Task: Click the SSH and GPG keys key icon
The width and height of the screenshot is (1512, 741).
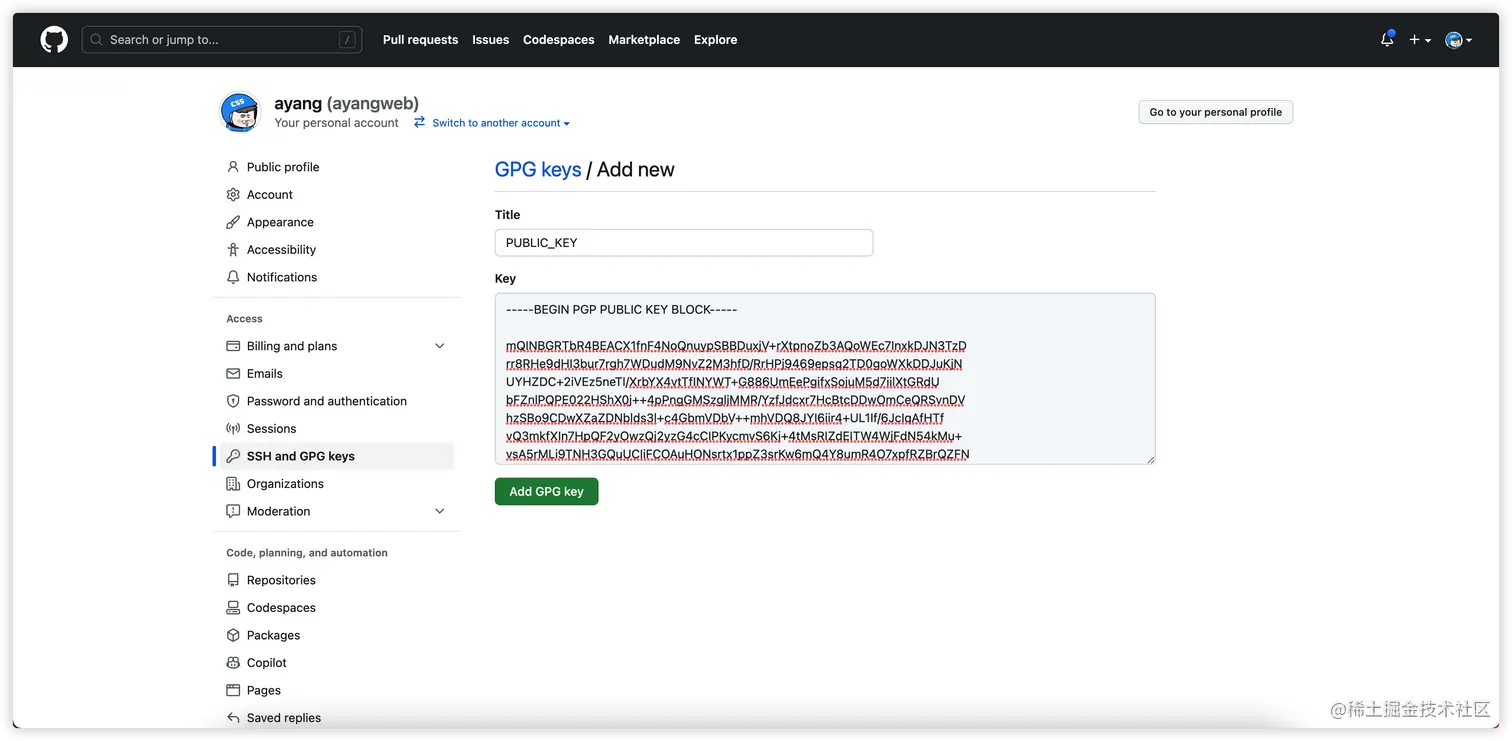Action: pos(233,456)
